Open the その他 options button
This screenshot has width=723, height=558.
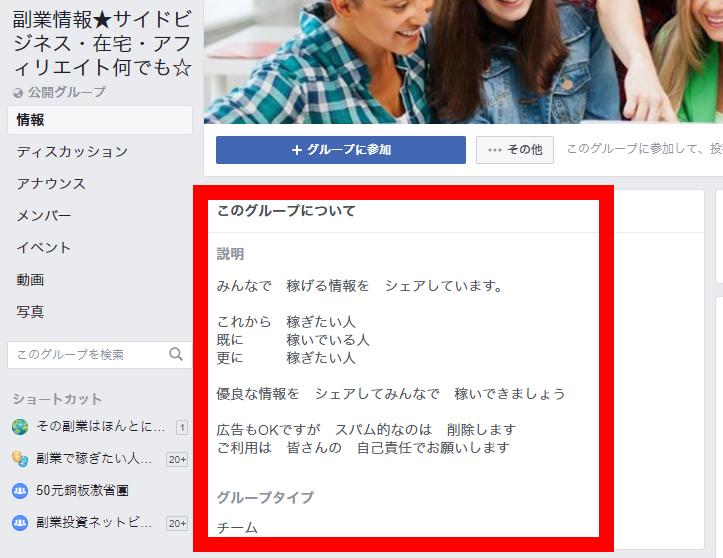[x=515, y=150]
